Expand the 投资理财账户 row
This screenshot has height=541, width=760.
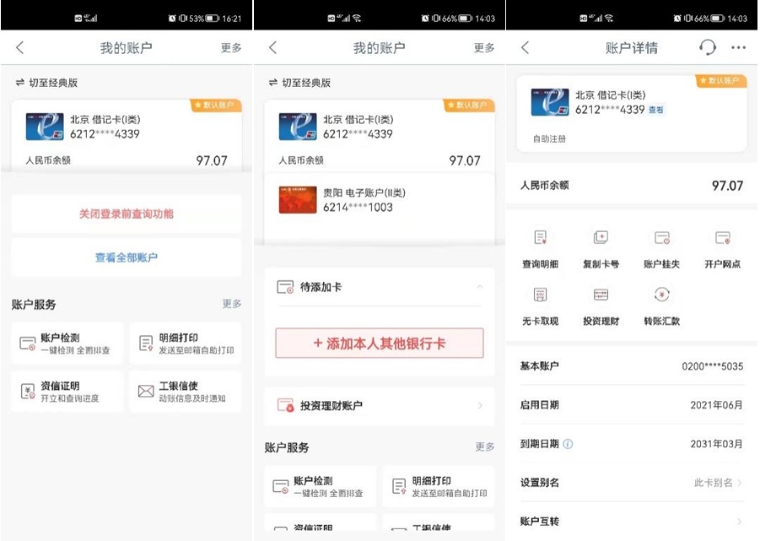[379, 406]
